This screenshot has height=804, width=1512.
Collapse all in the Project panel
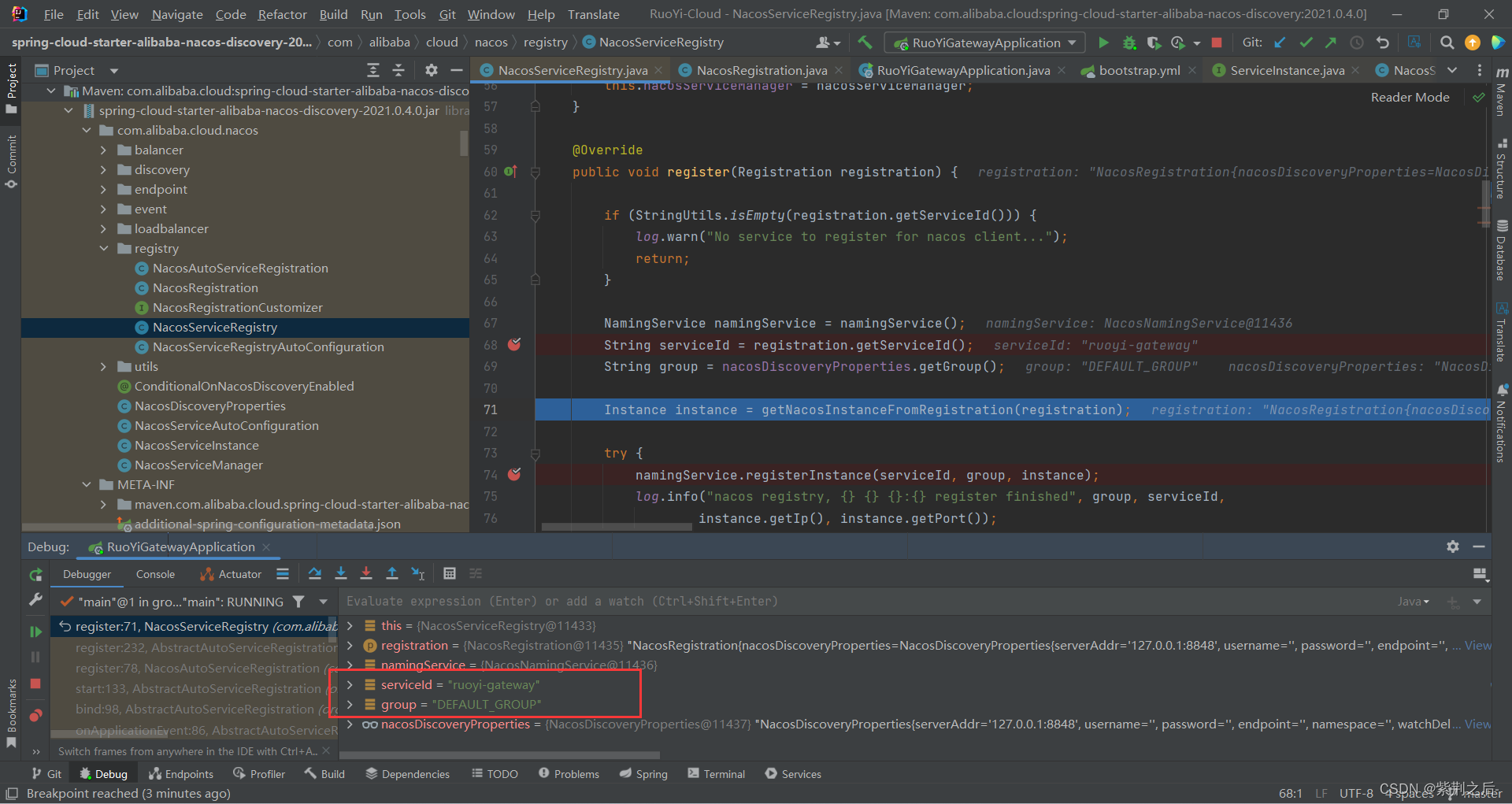[398, 70]
